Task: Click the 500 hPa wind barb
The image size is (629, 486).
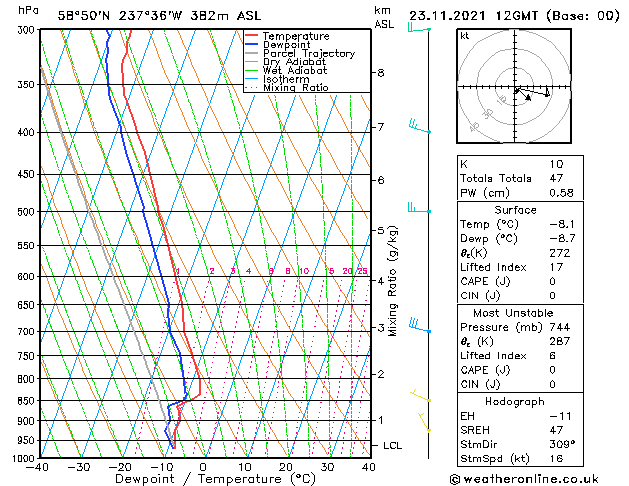Action: [x=419, y=208]
